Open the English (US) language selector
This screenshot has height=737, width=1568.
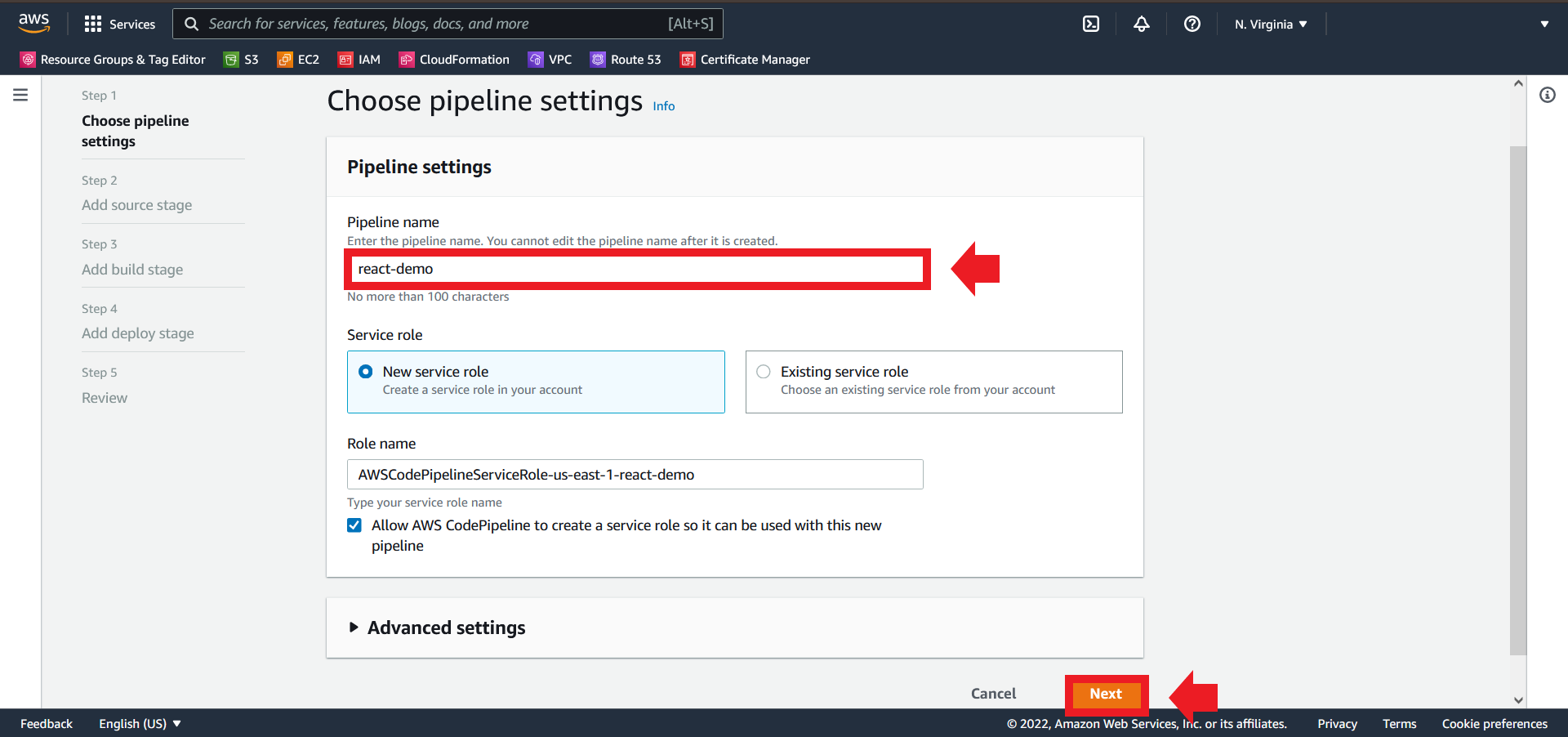pos(139,723)
